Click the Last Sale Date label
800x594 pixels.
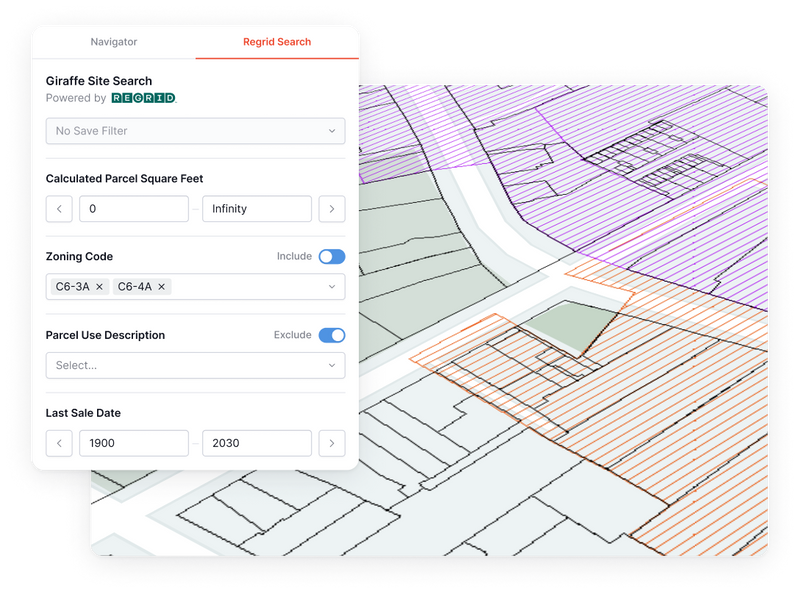pyautogui.click(x=83, y=413)
